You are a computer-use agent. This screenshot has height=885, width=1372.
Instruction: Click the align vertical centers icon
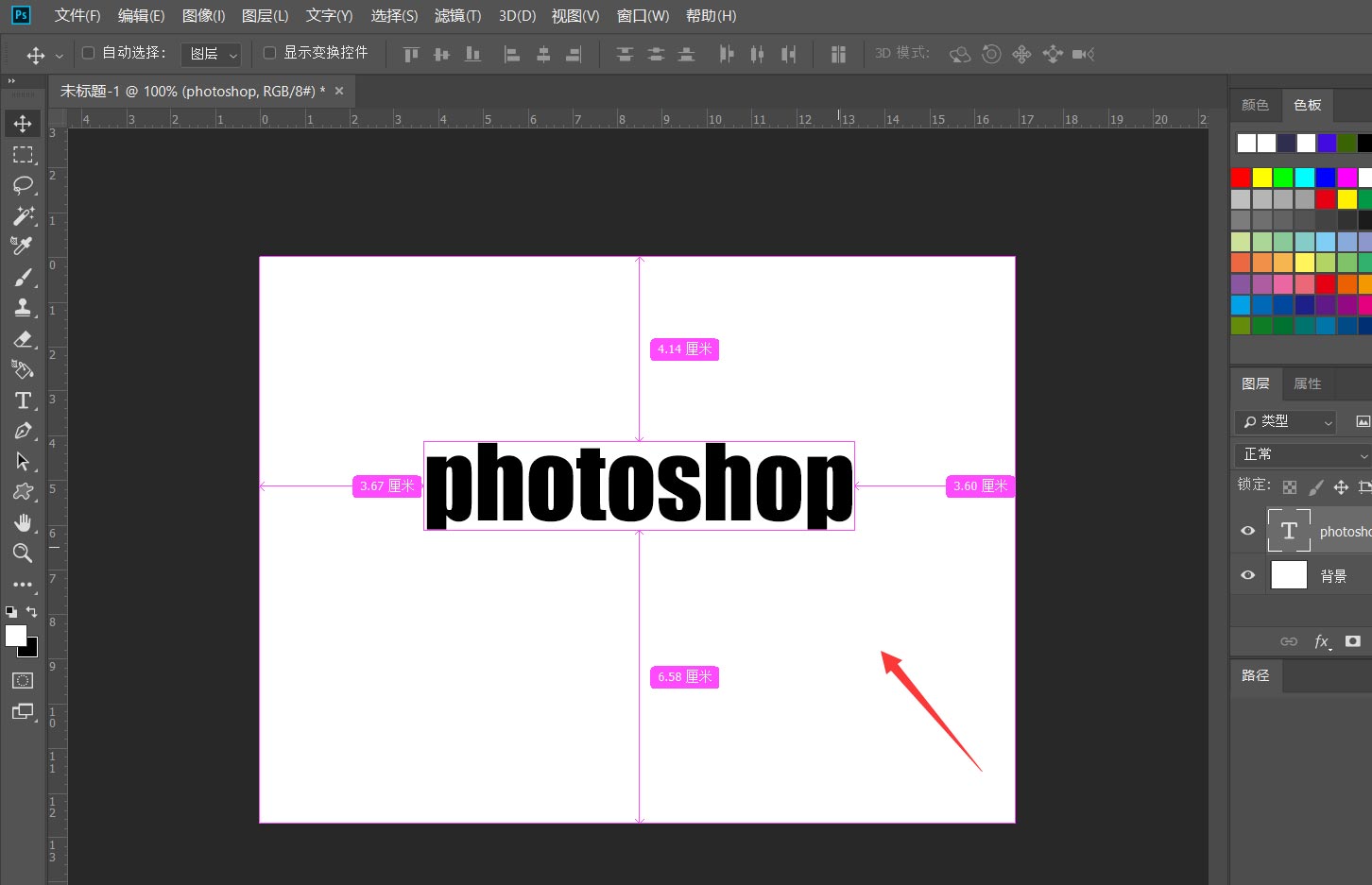[x=441, y=54]
